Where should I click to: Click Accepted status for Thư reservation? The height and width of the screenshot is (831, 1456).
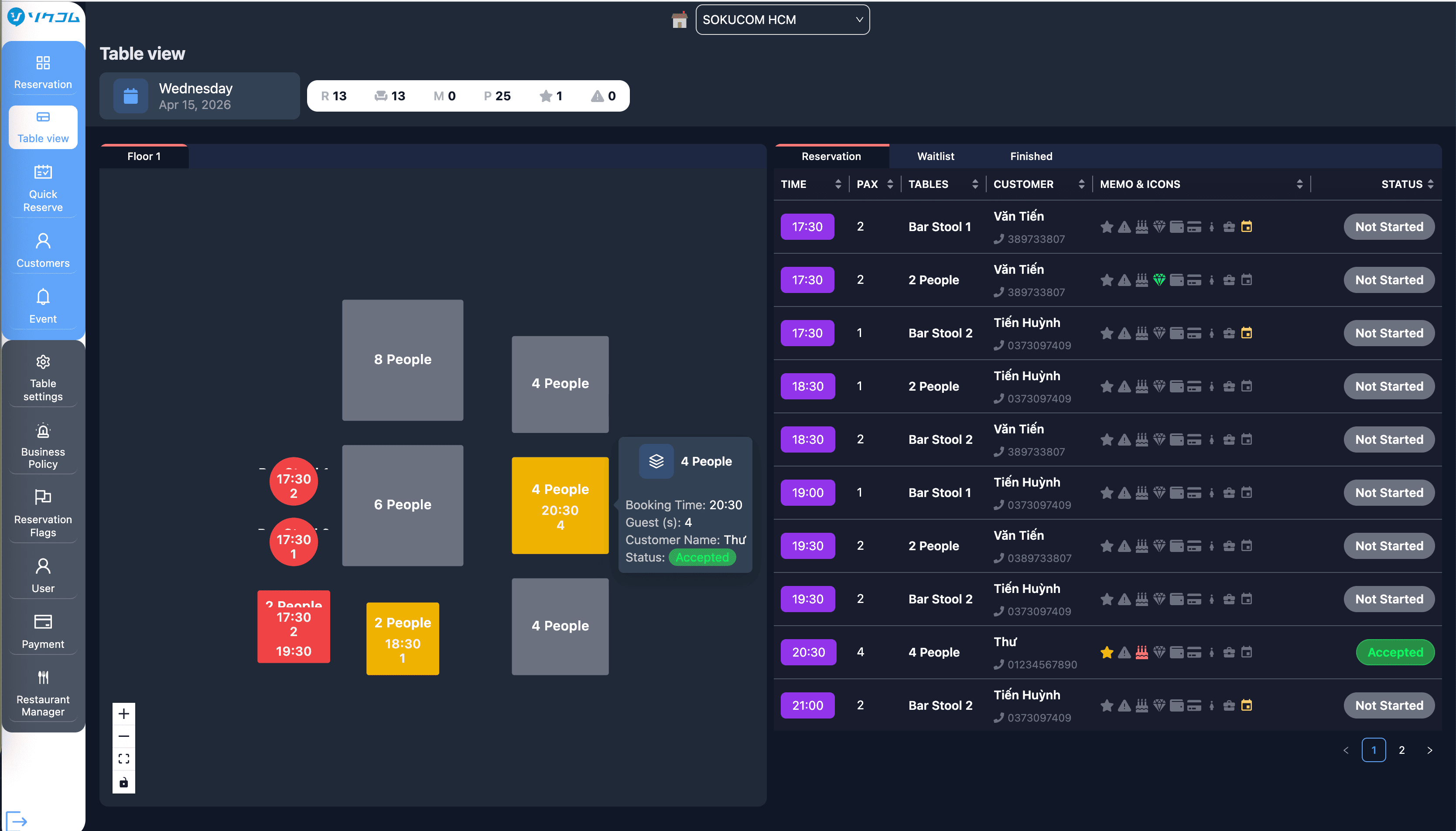(x=1395, y=652)
